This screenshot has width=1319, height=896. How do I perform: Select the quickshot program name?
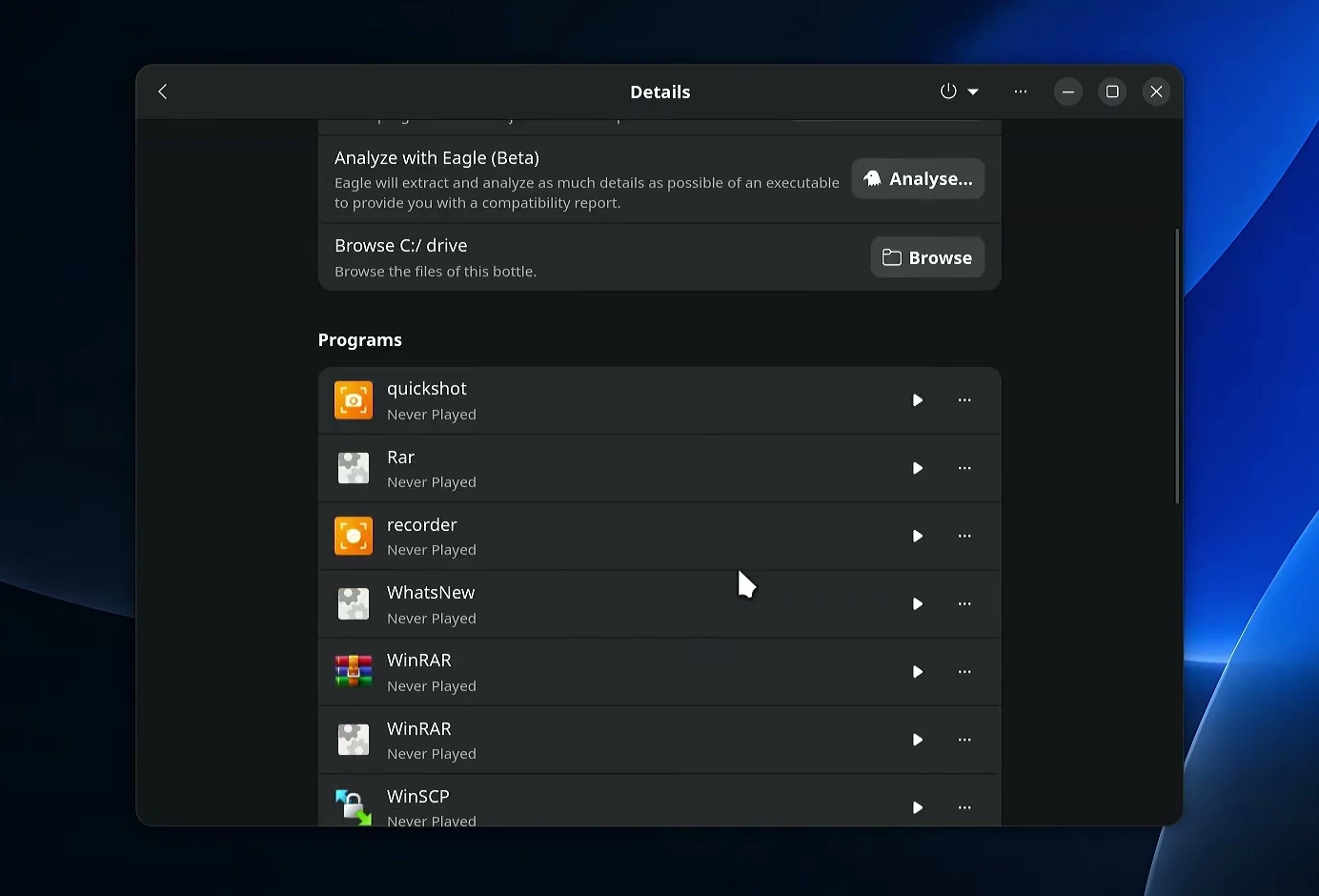click(427, 389)
